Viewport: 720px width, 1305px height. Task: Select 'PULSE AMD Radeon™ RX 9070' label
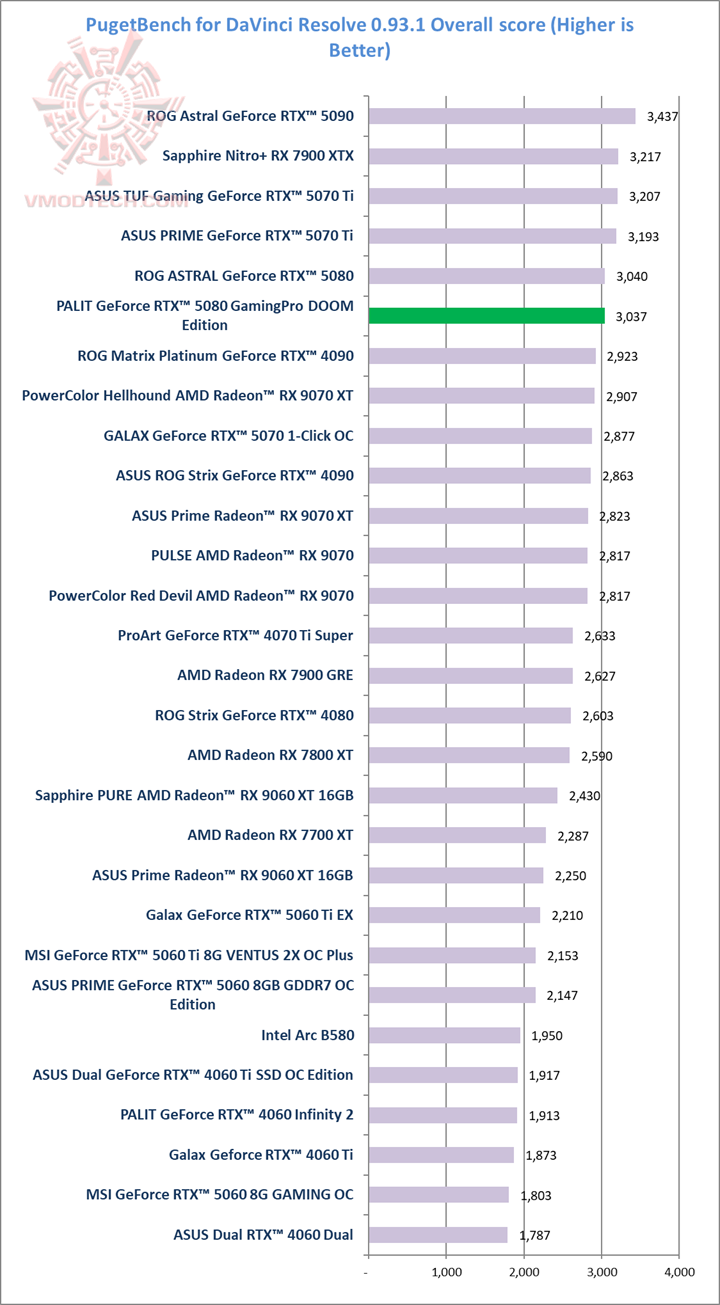pos(252,556)
